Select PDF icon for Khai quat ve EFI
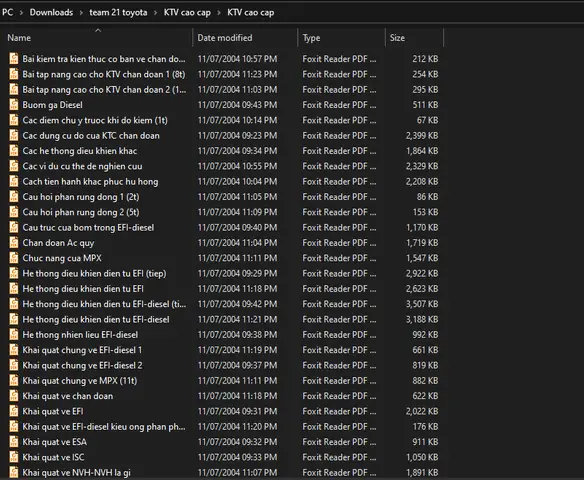The width and height of the screenshot is (584, 480). (x=14, y=411)
